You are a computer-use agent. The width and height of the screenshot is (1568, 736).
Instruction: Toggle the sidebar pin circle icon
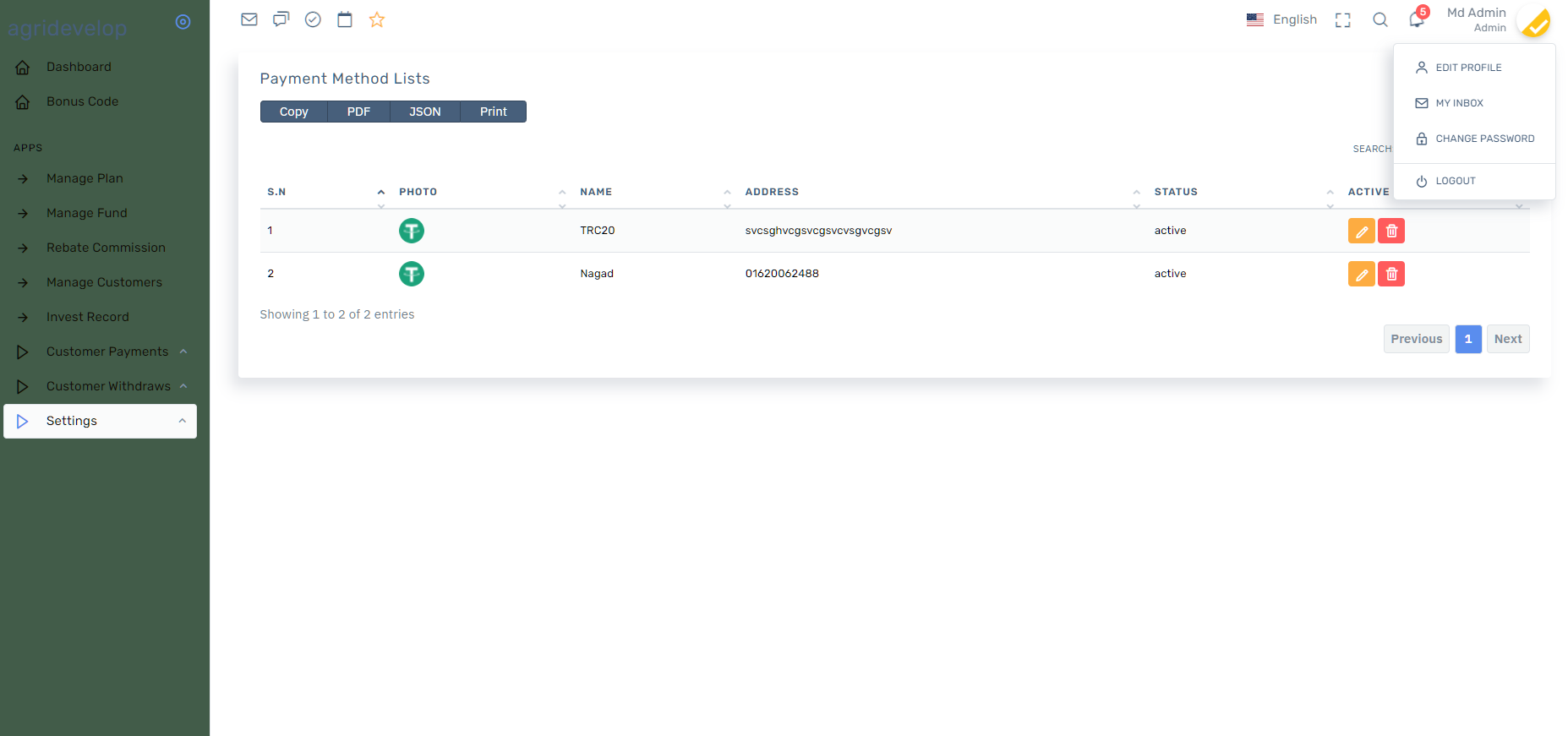(183, 22)
